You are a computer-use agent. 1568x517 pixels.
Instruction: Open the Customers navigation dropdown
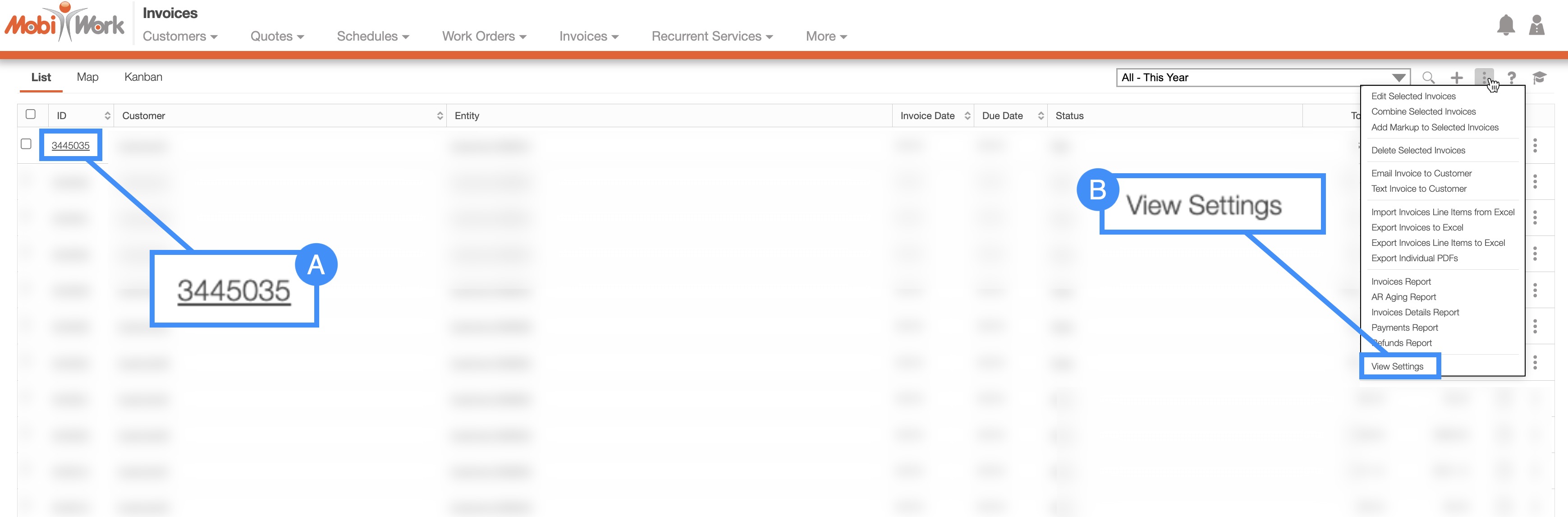pos(179,37)
